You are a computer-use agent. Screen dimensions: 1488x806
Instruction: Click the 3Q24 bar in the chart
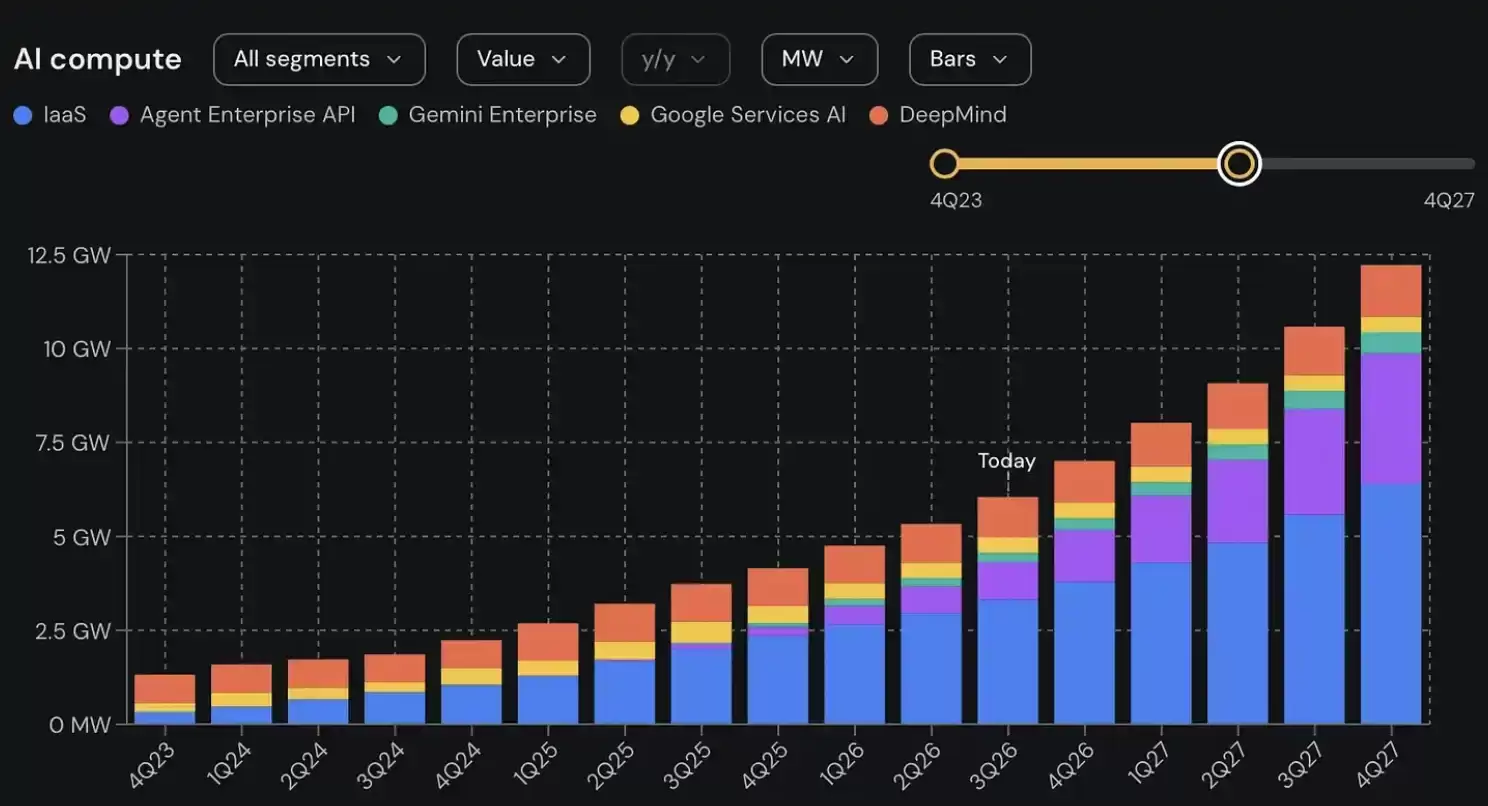(x=395, y=689)
